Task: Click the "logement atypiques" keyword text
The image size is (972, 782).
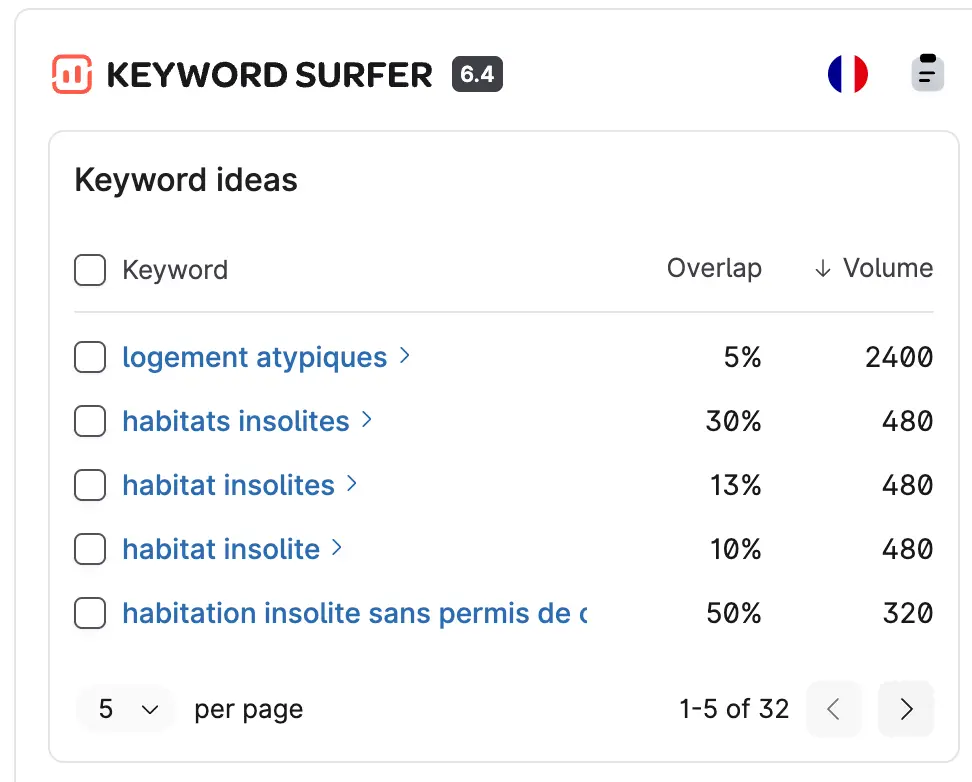Action: coord(252,357)
